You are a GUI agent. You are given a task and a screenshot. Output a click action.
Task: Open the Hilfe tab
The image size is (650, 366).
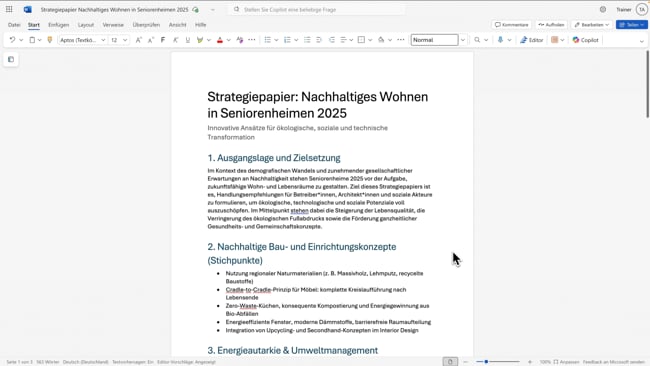click(x=201, y=25)
